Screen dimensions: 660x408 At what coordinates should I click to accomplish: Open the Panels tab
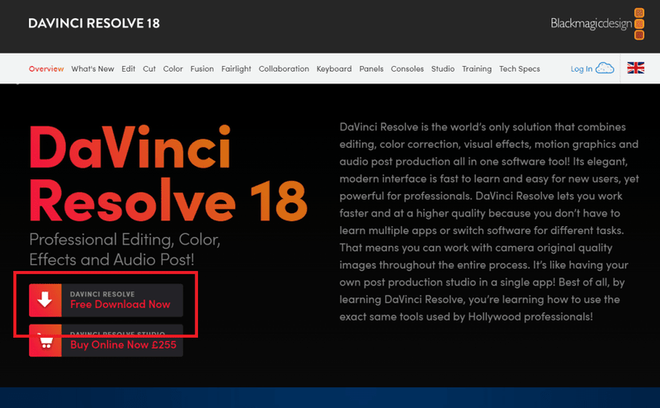click(x=371, y=69)
